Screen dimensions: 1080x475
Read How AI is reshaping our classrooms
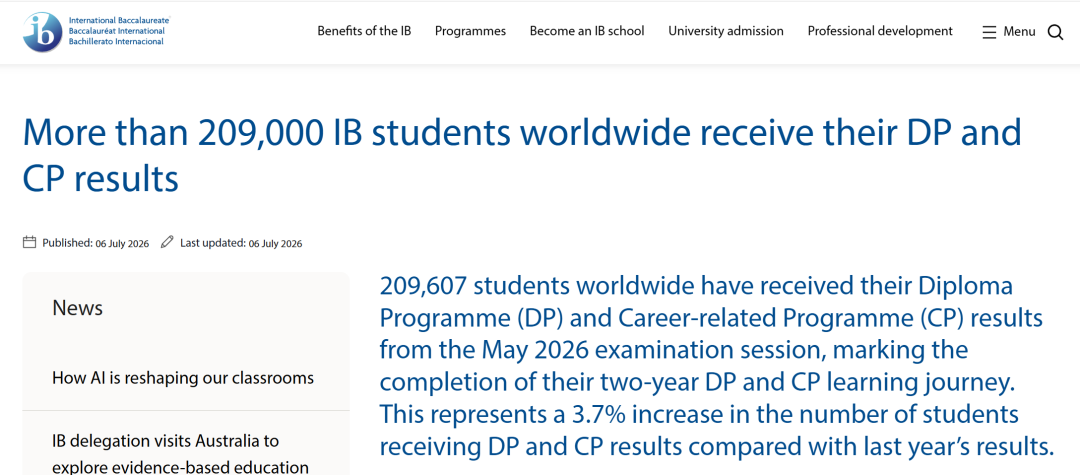coord(183,378)
